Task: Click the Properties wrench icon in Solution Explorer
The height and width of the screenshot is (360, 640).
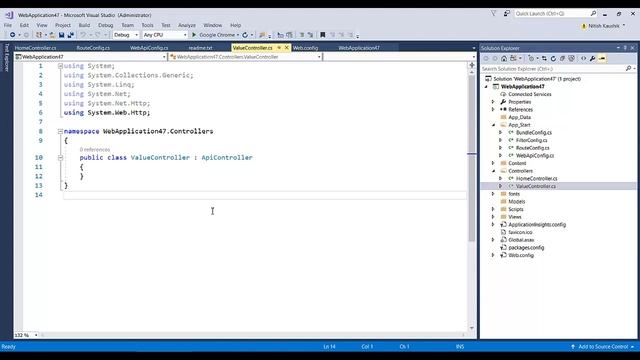Action: tap(592, 59)
